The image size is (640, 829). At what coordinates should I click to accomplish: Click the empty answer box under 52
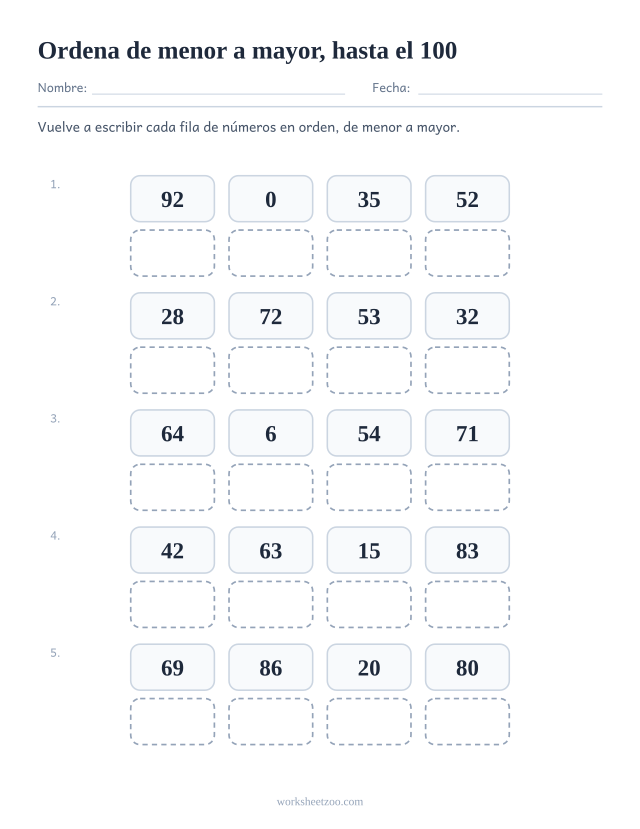[467, 253]
